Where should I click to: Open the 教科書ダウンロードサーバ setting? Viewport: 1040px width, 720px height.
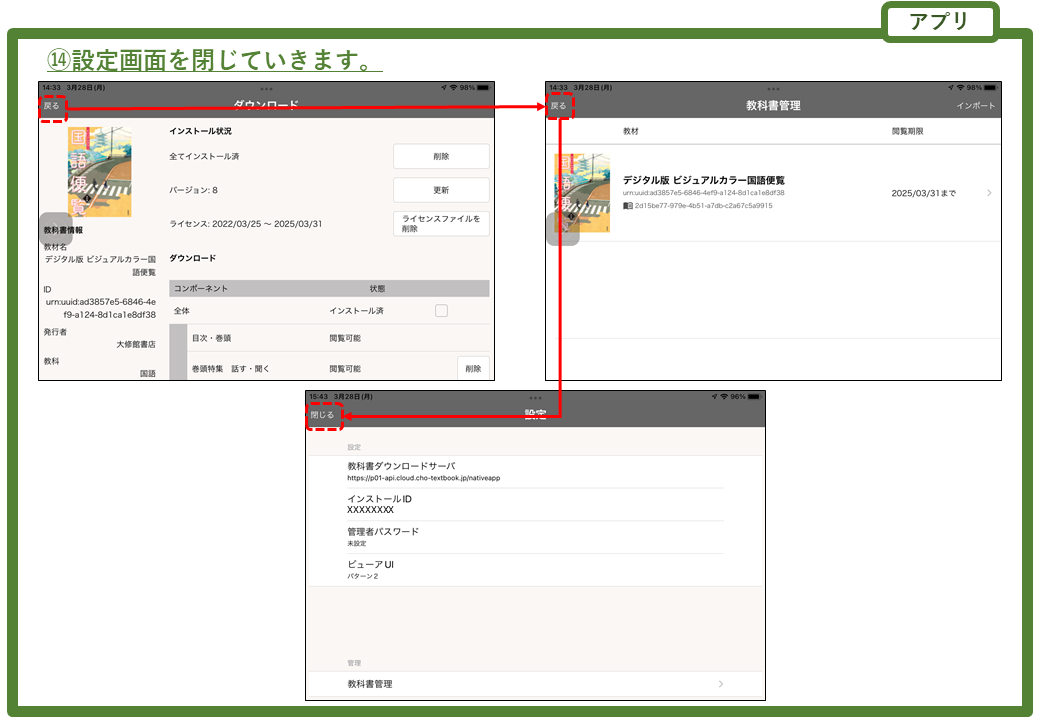[534, 471]
